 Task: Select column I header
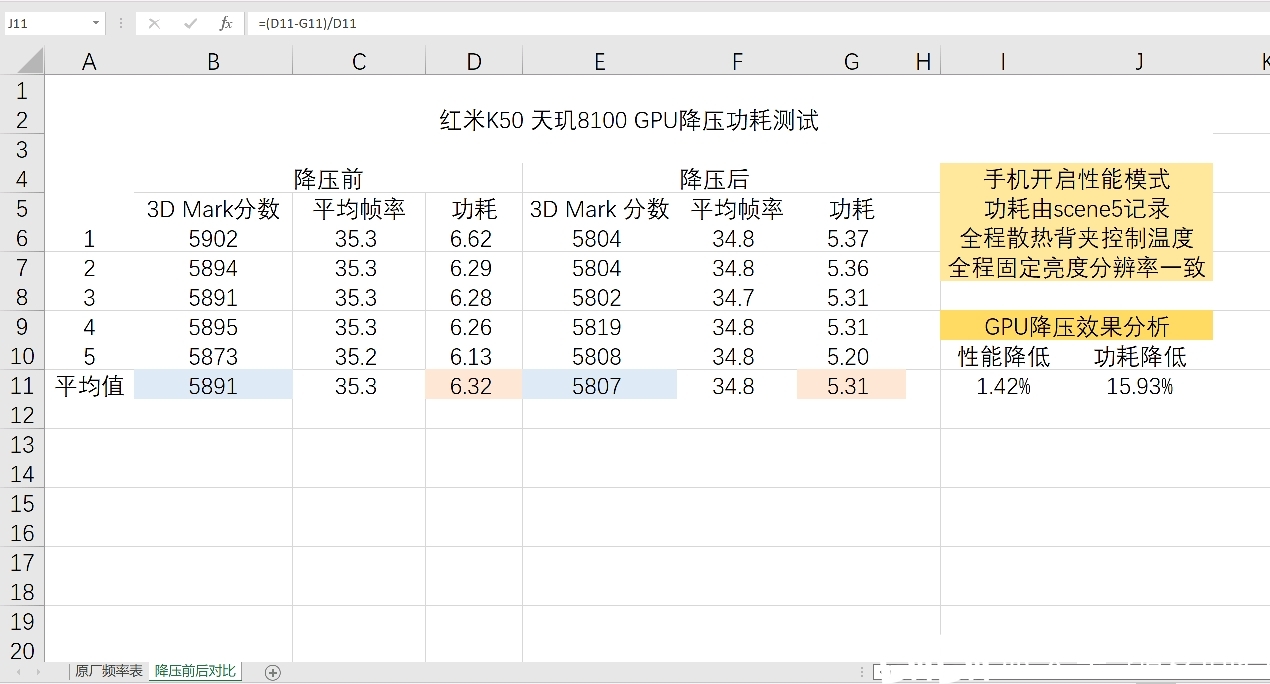click(x=1003, y=62)
